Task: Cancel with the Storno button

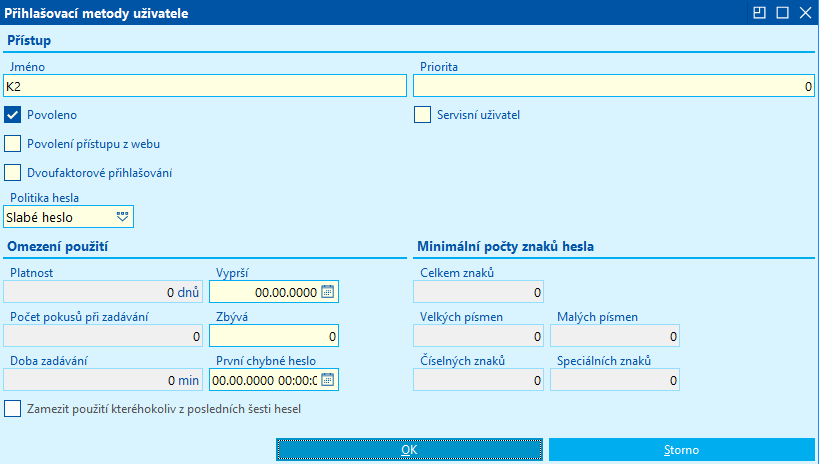Action: pos(682,449)
